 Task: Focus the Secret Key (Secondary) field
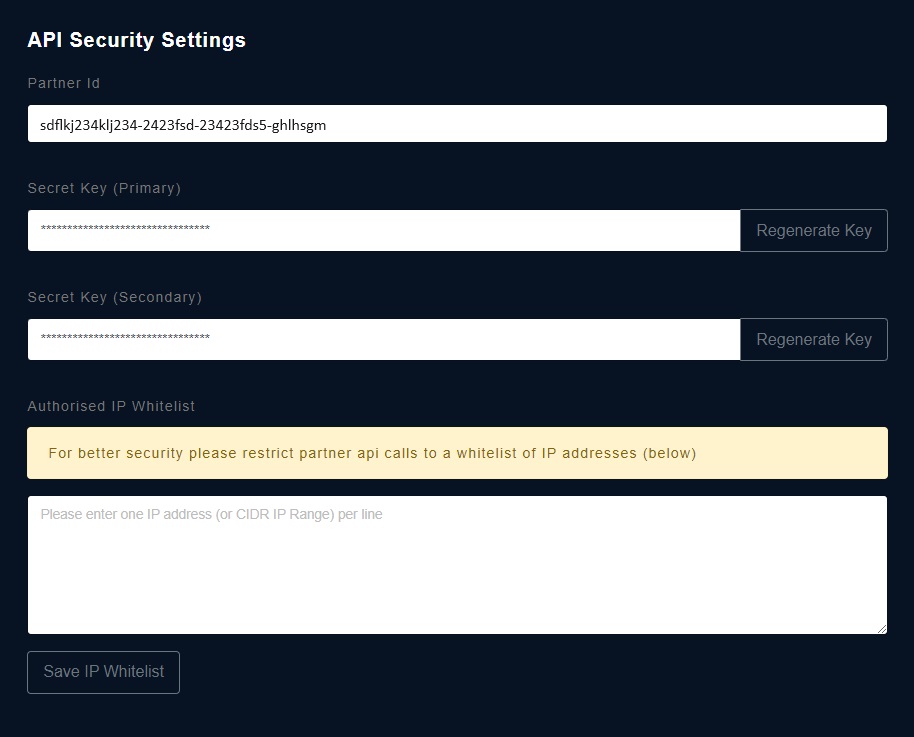[384, 339]
